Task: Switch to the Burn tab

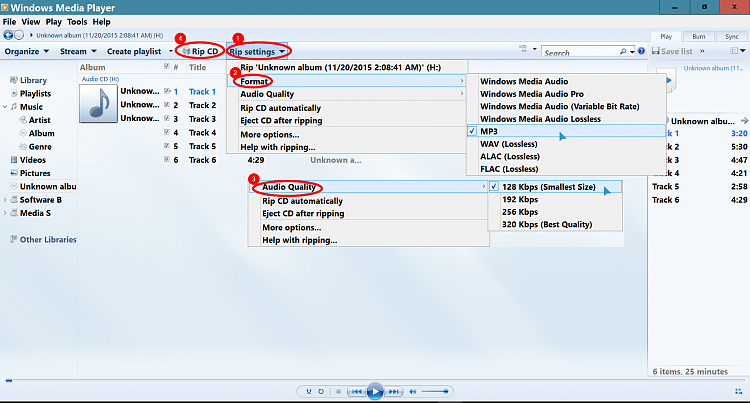Action: point(699,36)
